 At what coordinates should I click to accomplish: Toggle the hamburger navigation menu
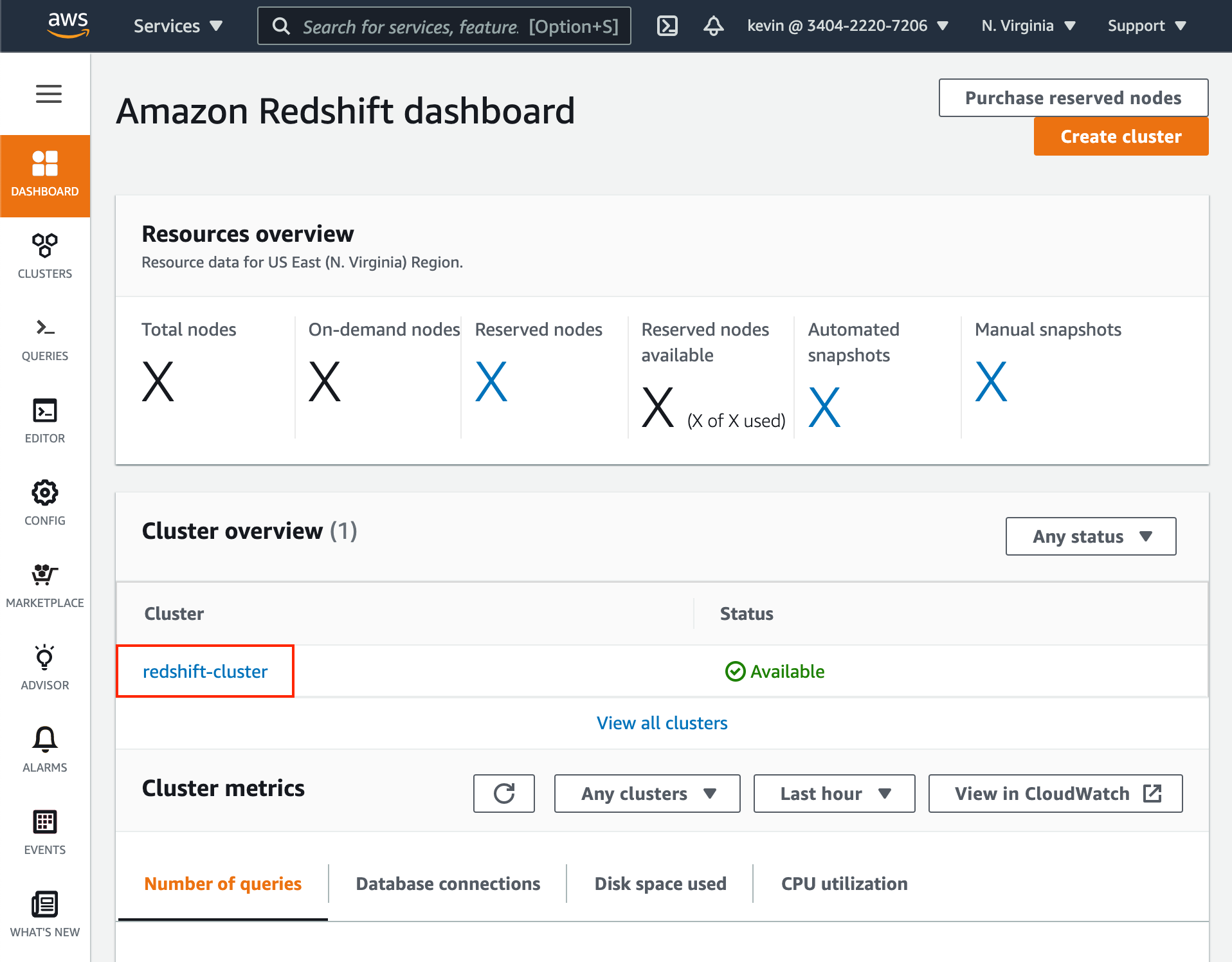[x=49, y=94]
